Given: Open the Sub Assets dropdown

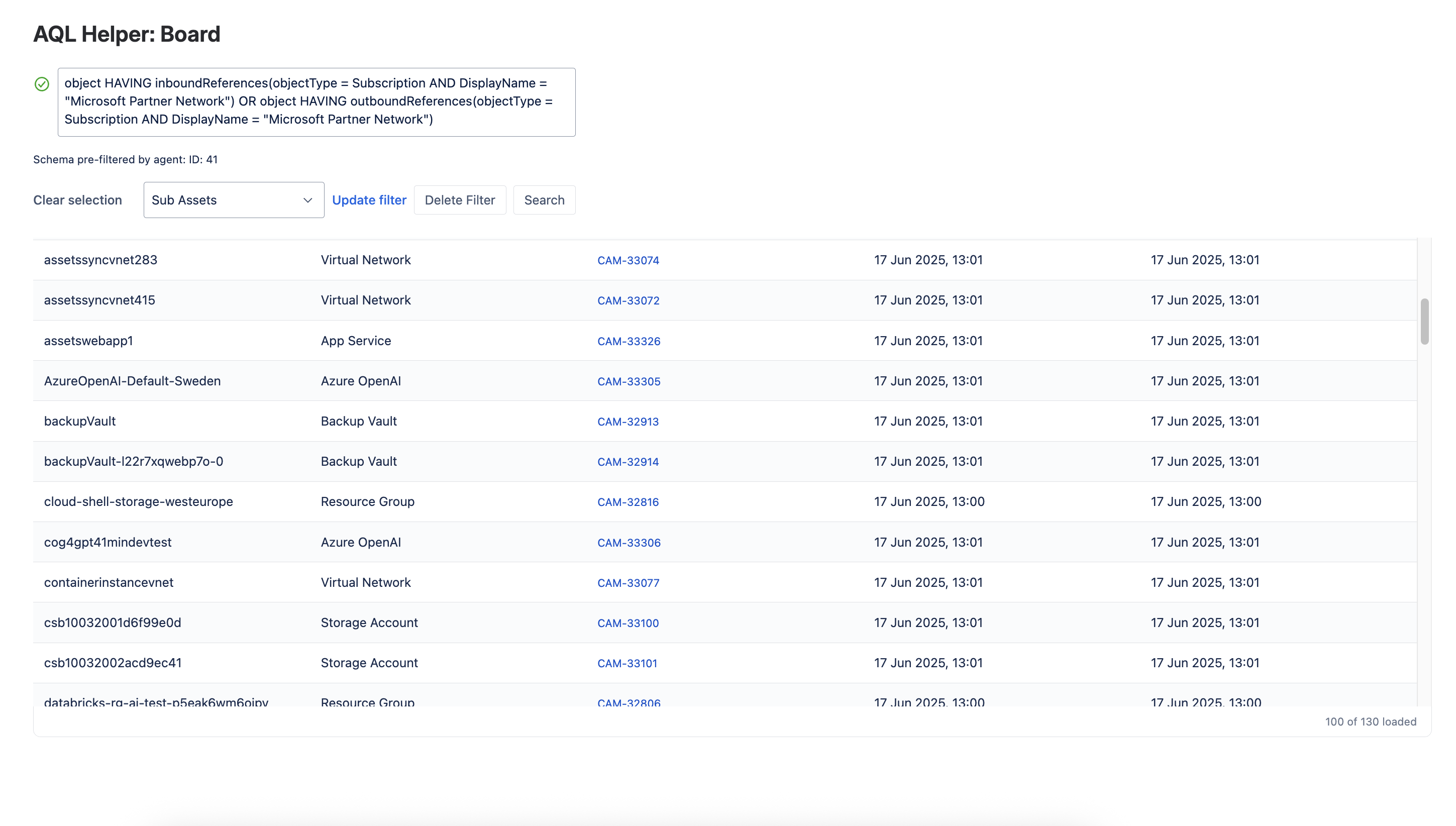Looking at the screenshot, I should point(233,199).
